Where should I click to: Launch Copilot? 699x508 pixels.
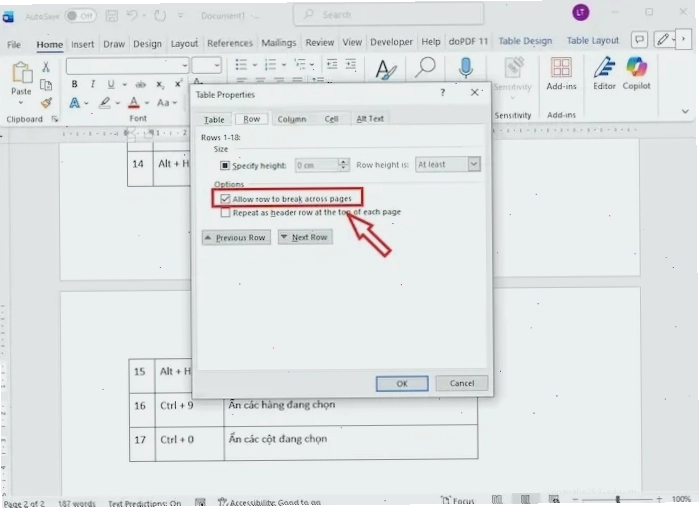(x=636, y=74)
